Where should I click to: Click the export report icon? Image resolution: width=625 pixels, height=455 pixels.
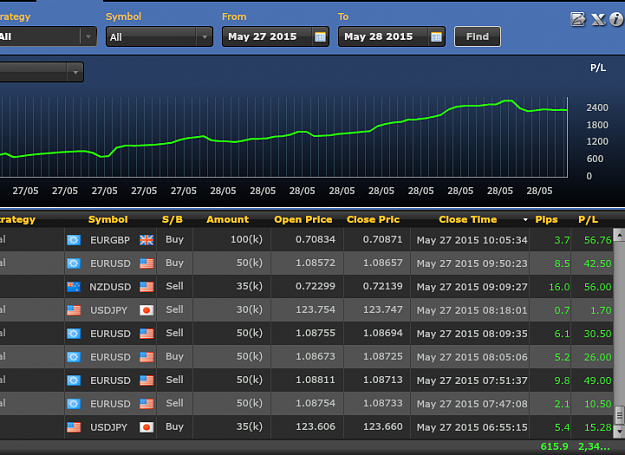(578, 19)
